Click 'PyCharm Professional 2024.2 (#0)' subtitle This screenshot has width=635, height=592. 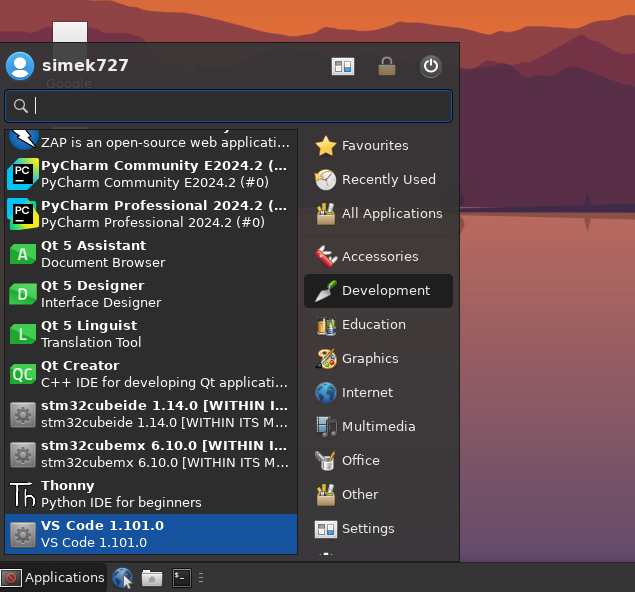click(153, 223)
